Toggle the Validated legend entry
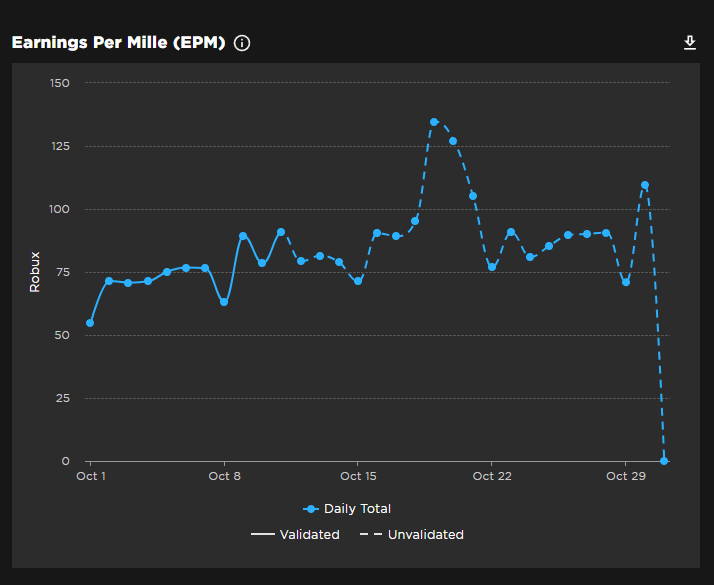 (295, 535)
